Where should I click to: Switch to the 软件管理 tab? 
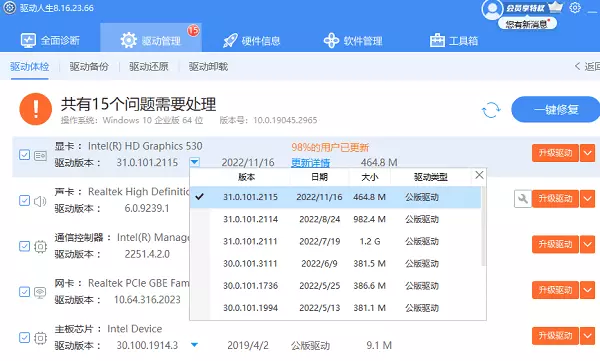[x=353, y=40]
